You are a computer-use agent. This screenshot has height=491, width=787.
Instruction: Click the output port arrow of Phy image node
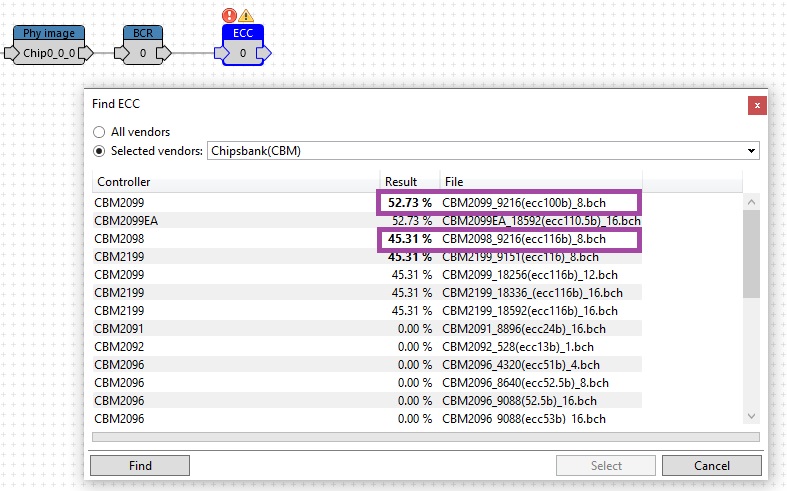tap(86, 53)
